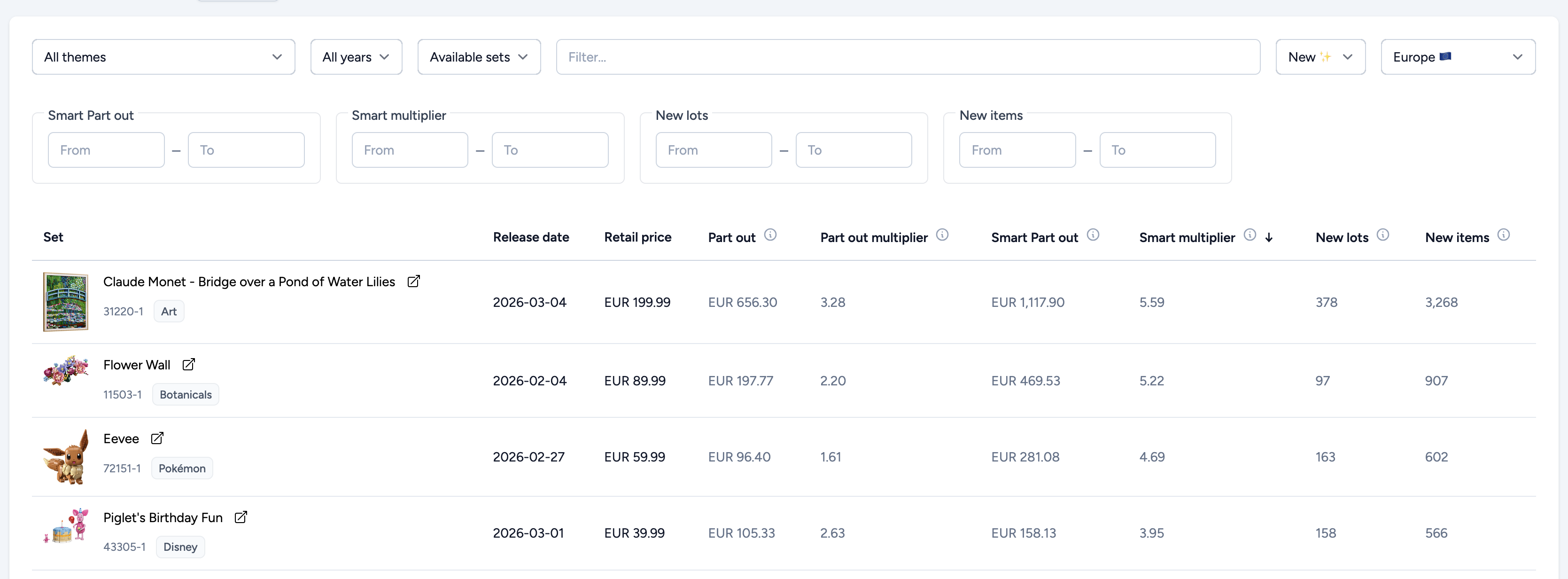Open external link for Flower Wall set
Screen dimensions: 1568x579
click(189, 364)
